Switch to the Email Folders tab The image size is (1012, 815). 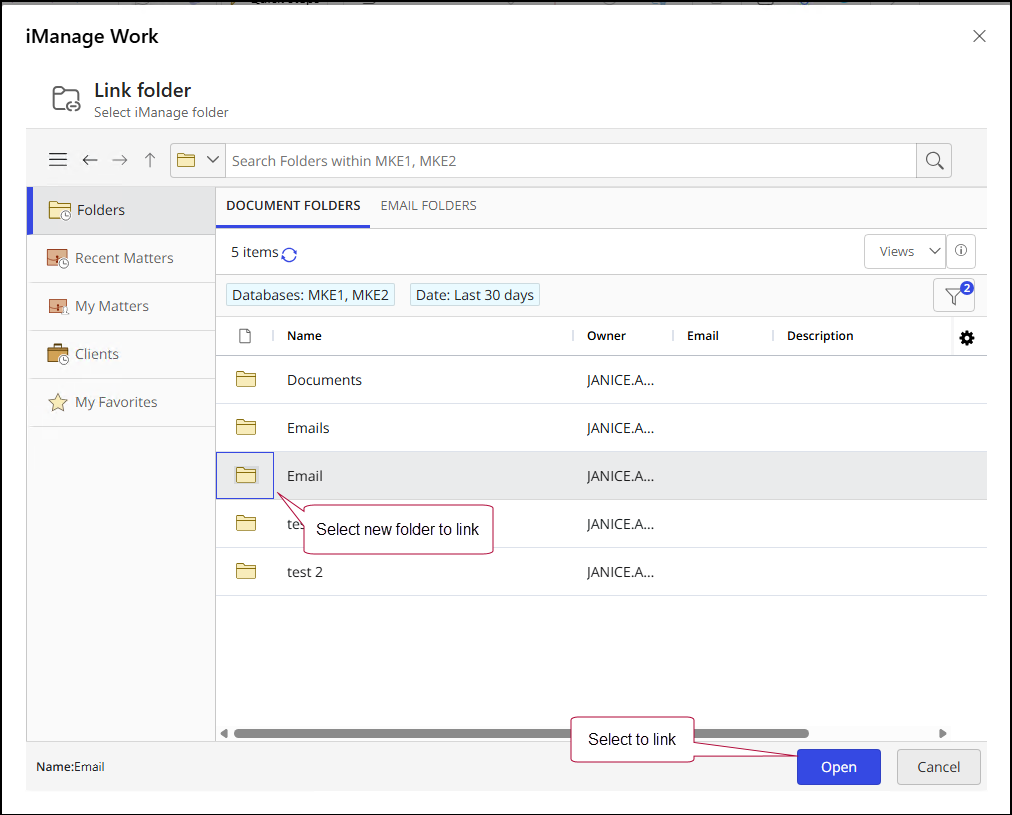(428, 206)
